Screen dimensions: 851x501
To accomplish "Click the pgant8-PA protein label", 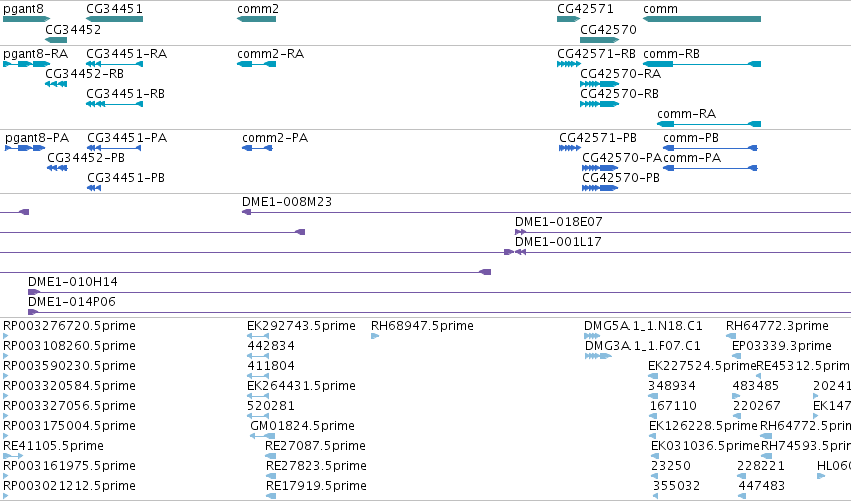I will coord(37,137).
